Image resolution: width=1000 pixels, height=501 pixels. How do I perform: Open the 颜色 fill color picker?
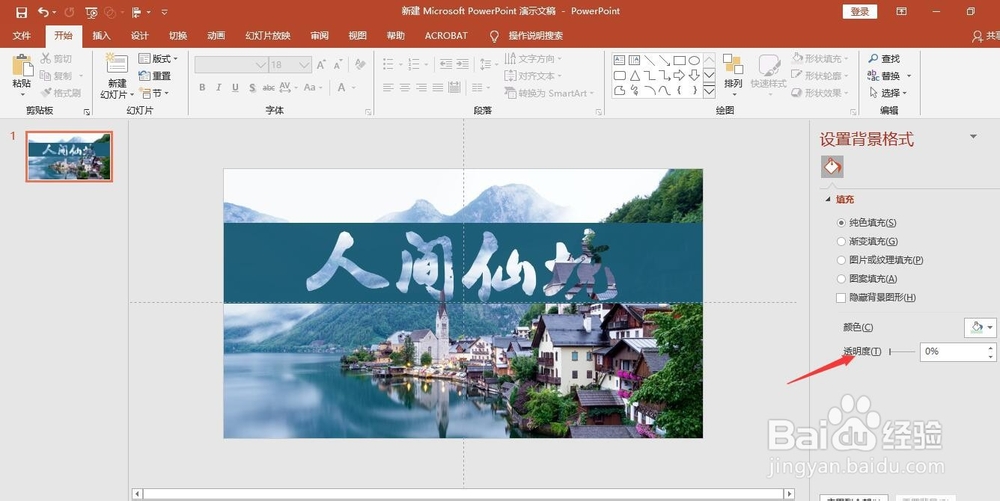[980, 328]
